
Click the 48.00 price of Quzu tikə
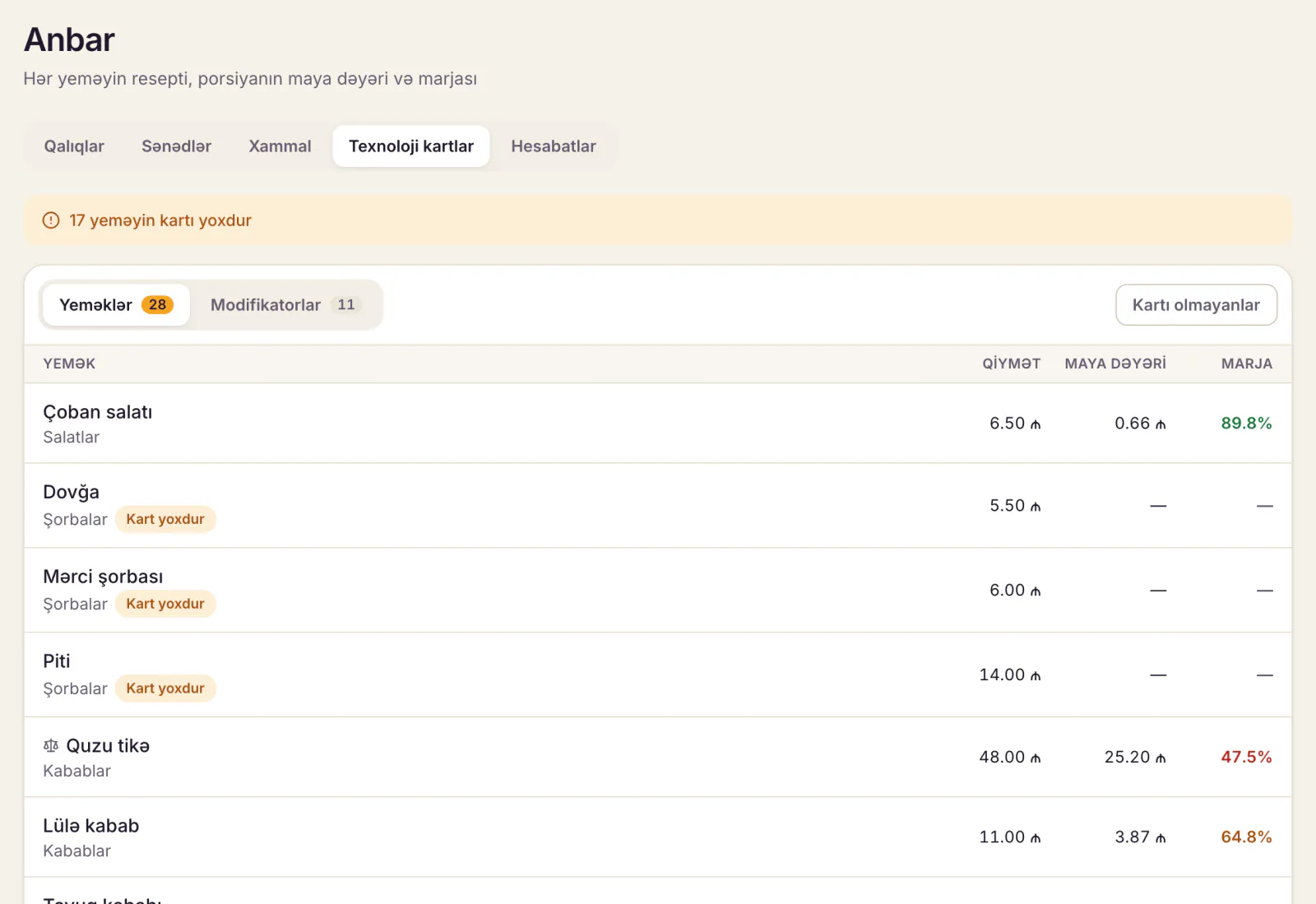[x=1010, y=758]
